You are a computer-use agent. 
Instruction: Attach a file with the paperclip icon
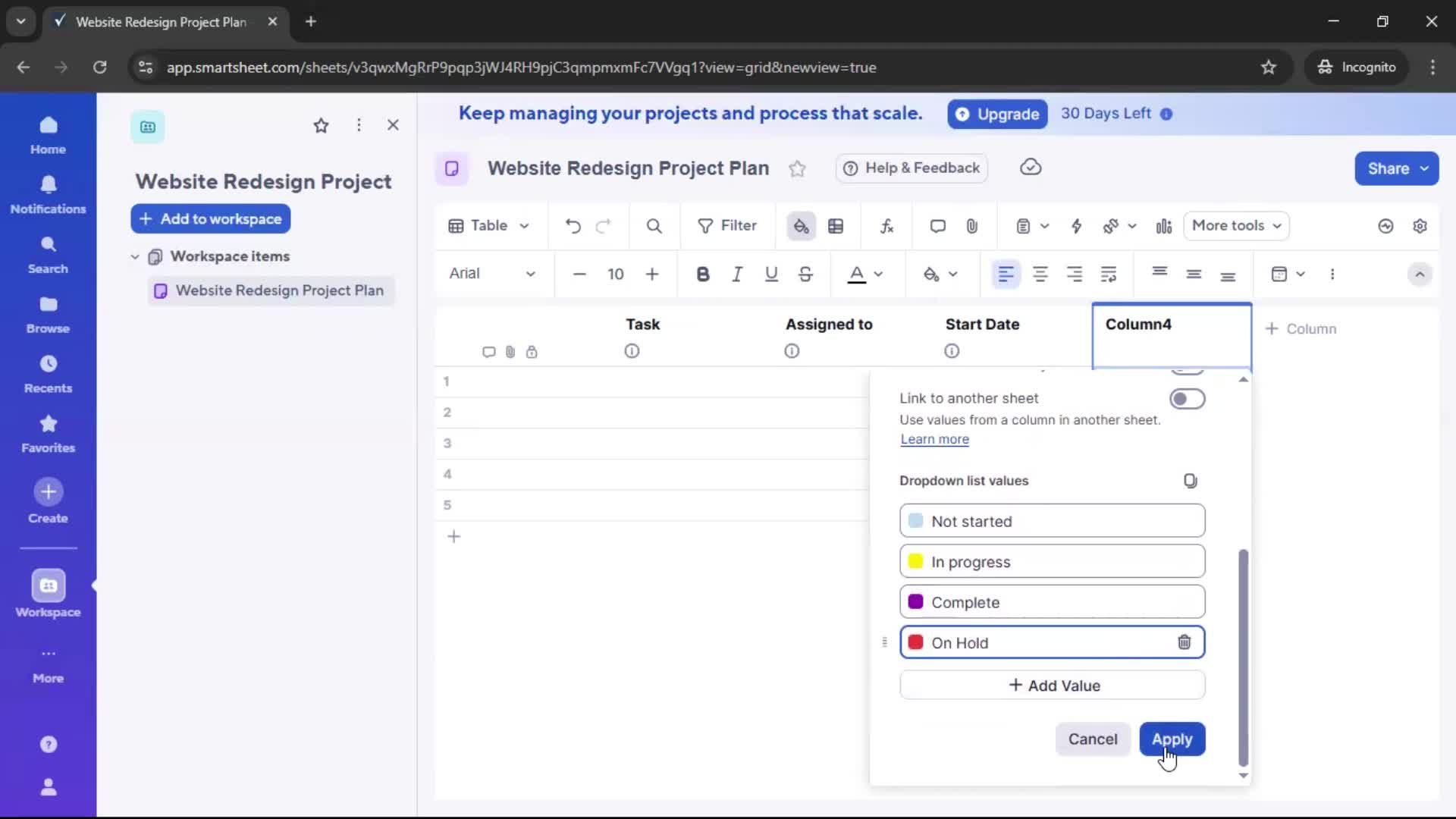973,226
